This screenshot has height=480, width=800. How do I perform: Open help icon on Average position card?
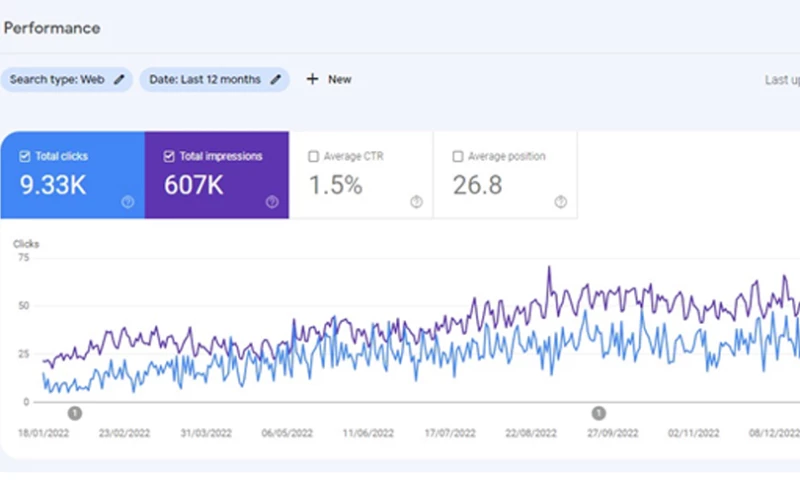[560, 202]
